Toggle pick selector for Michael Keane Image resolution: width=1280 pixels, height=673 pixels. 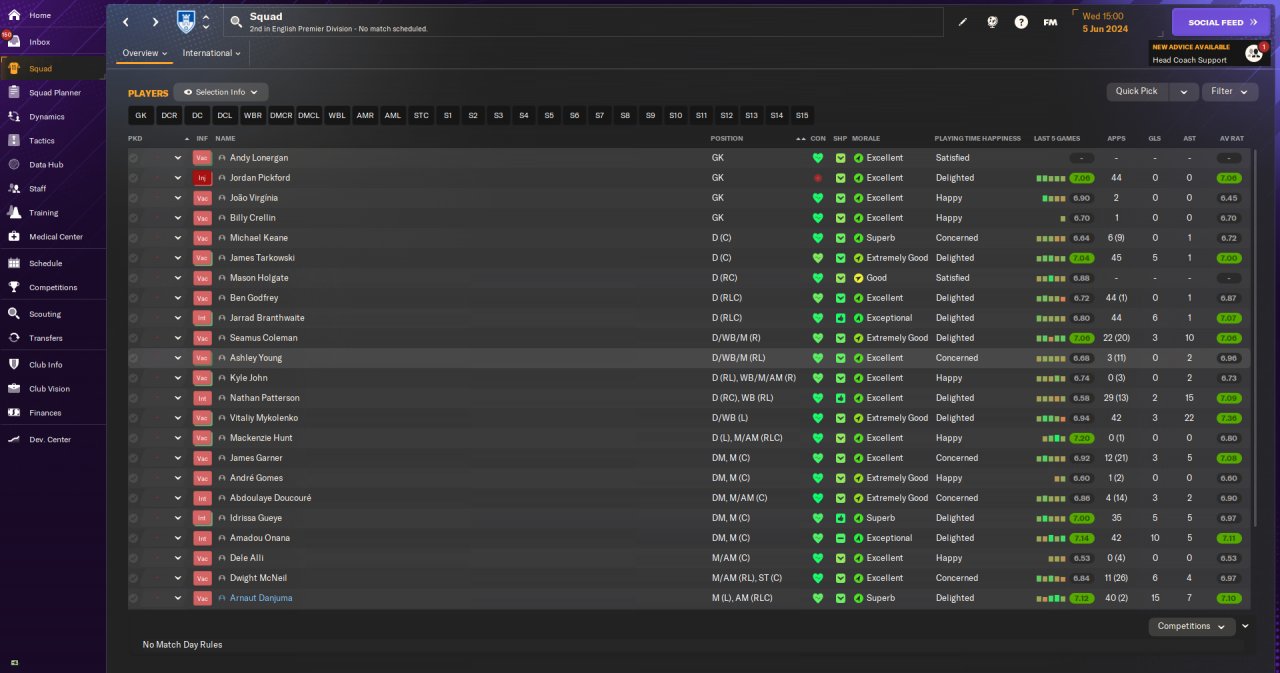[x=134, y=238]
